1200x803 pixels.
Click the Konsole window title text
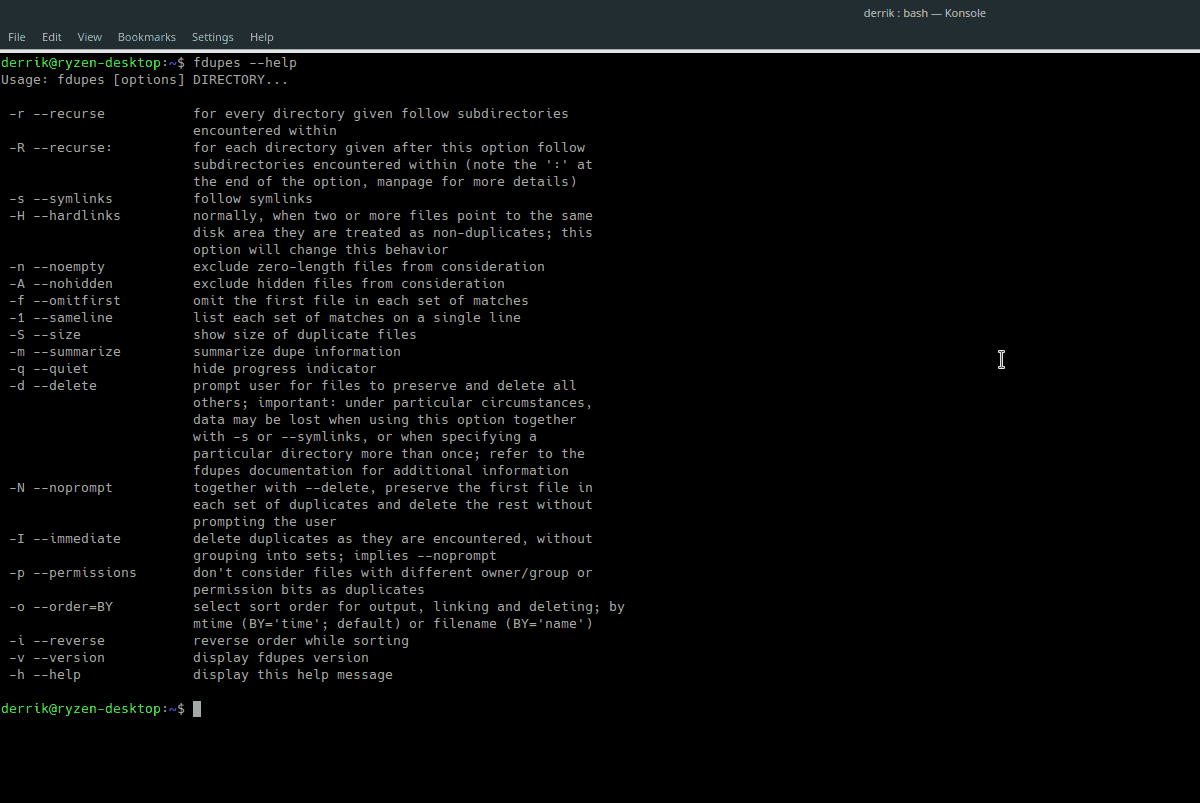point(925,13)
